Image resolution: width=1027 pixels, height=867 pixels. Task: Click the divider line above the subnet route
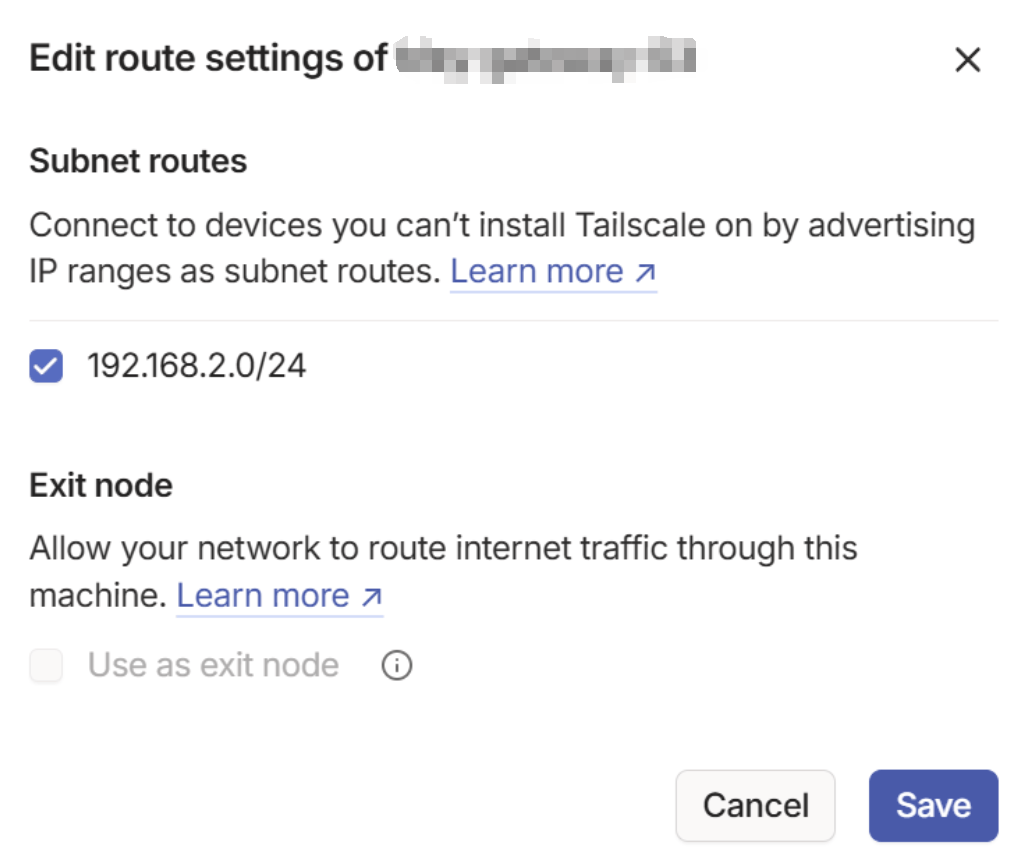point(513,321)
